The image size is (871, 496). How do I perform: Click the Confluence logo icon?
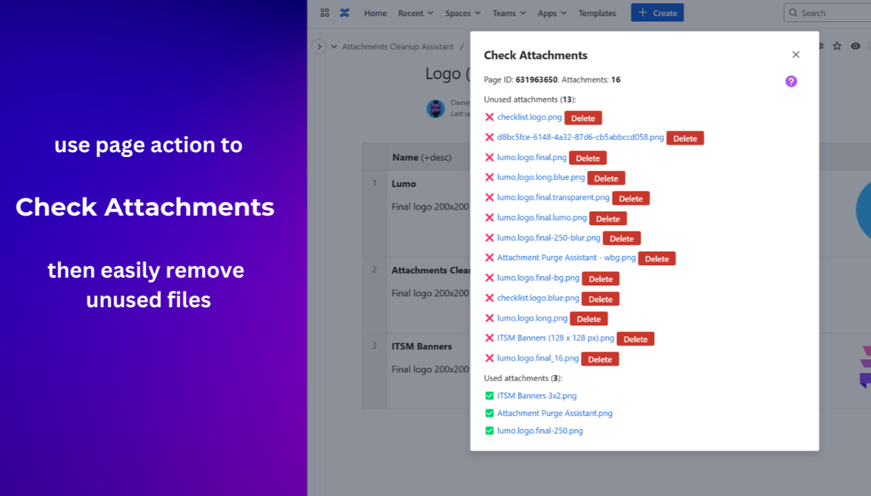pos(345,13)
